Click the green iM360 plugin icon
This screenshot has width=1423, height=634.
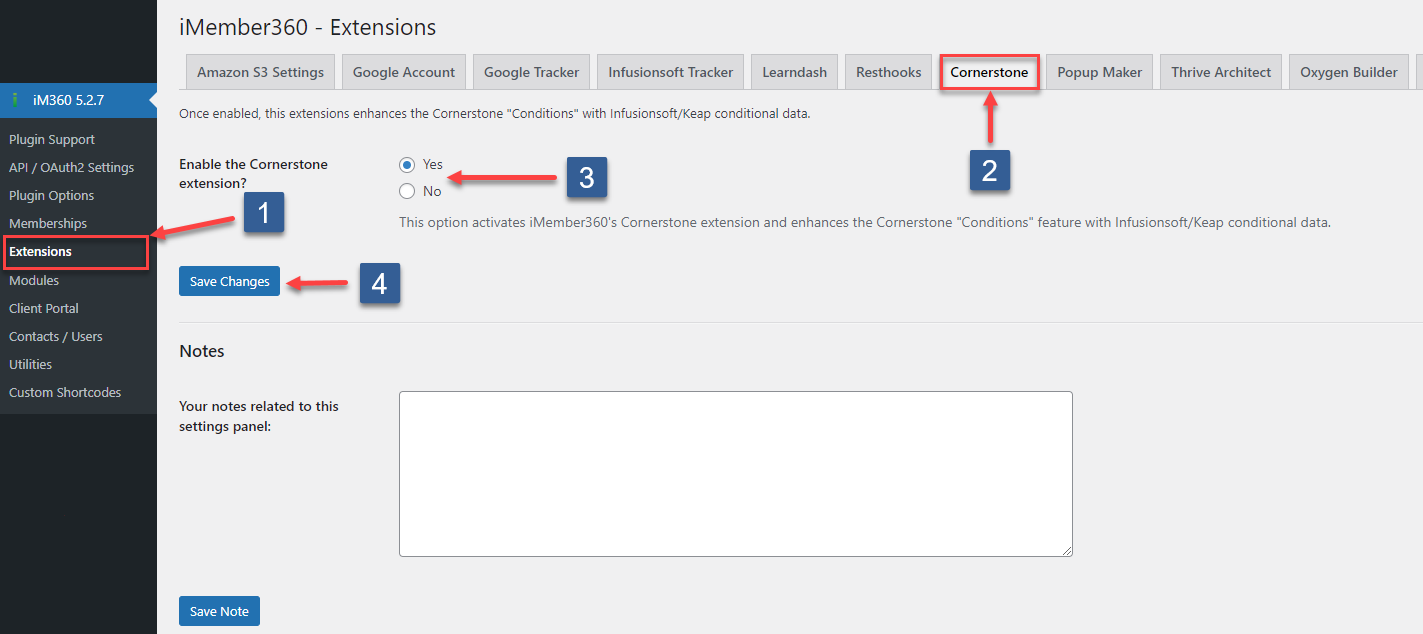[13, 100]
